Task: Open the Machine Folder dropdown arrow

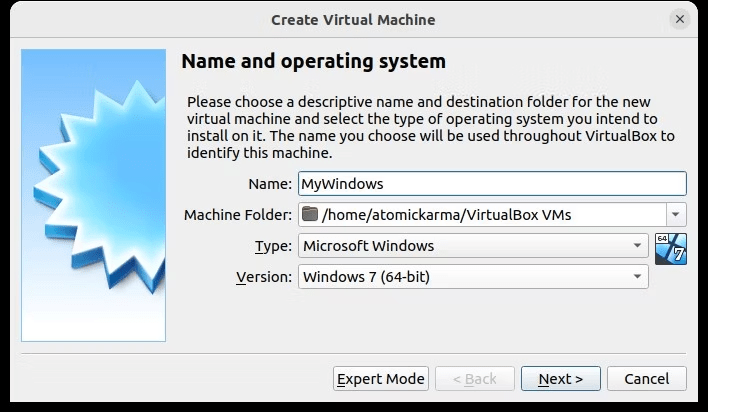Action: tap(675, 215)
